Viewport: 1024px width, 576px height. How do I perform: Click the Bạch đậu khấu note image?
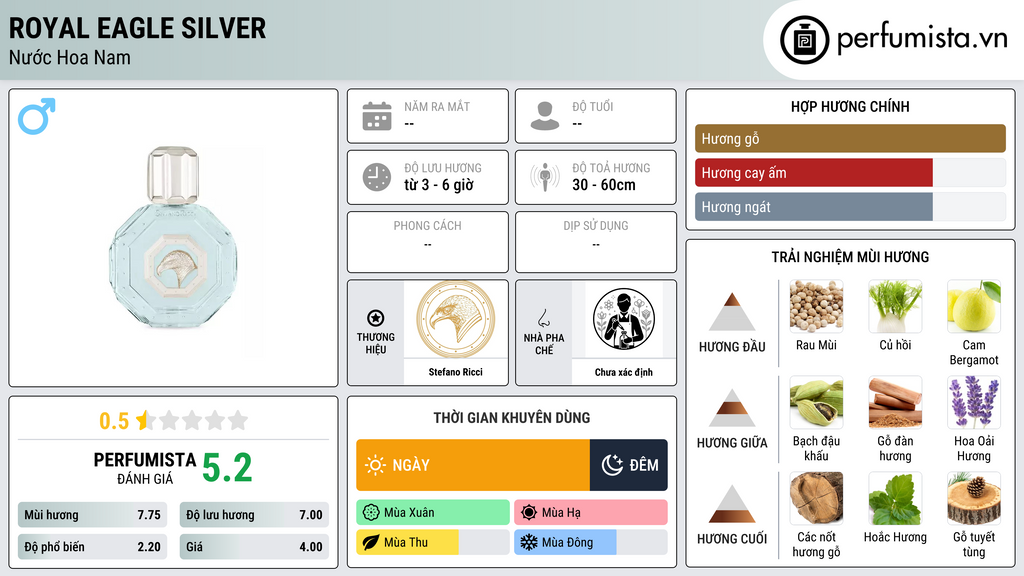click(x=816, y=402)
